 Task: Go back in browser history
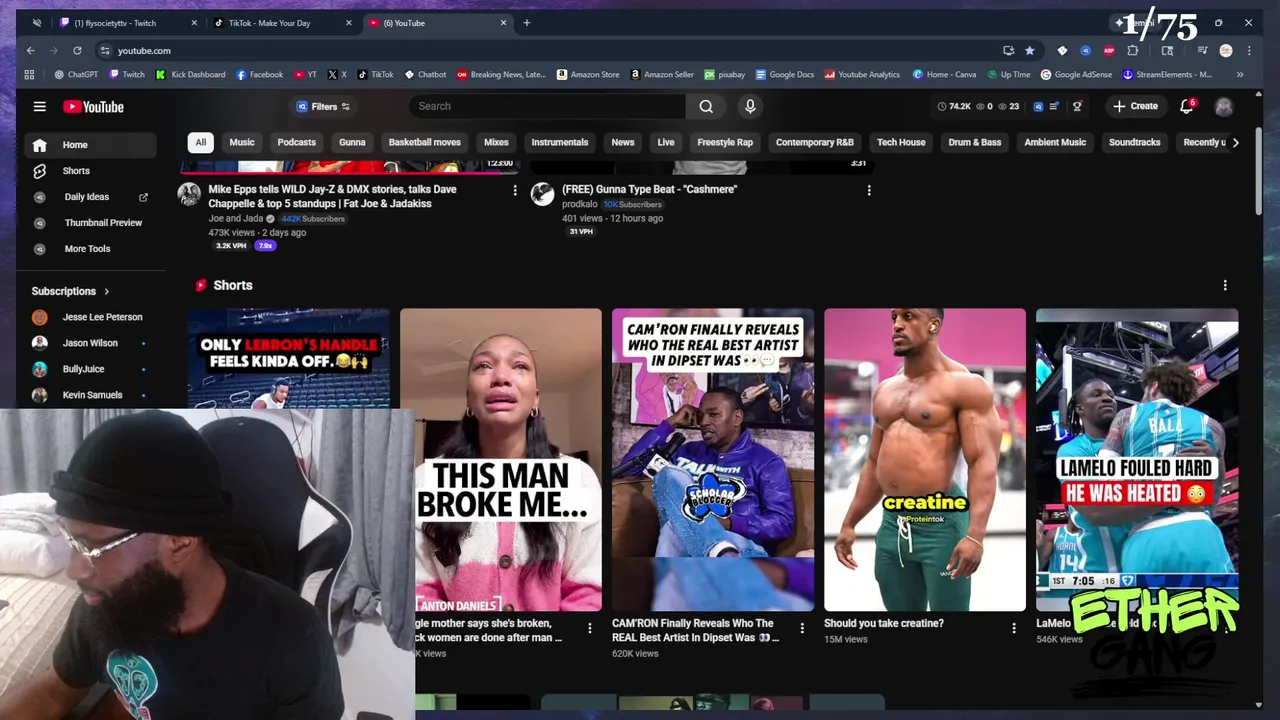pyautogui.click(x=31, y=50)
